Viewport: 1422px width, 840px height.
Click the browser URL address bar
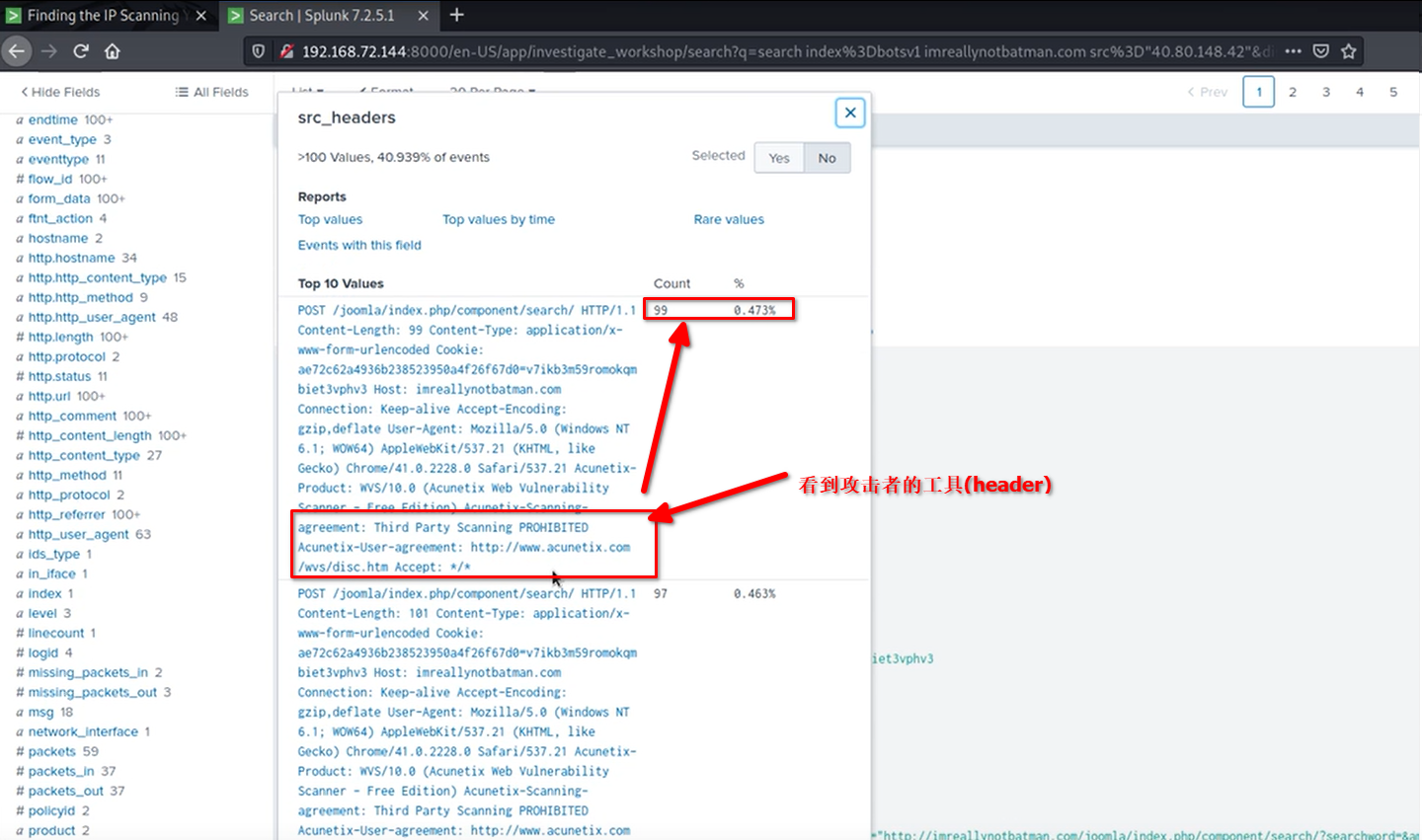tap(691, 51)
